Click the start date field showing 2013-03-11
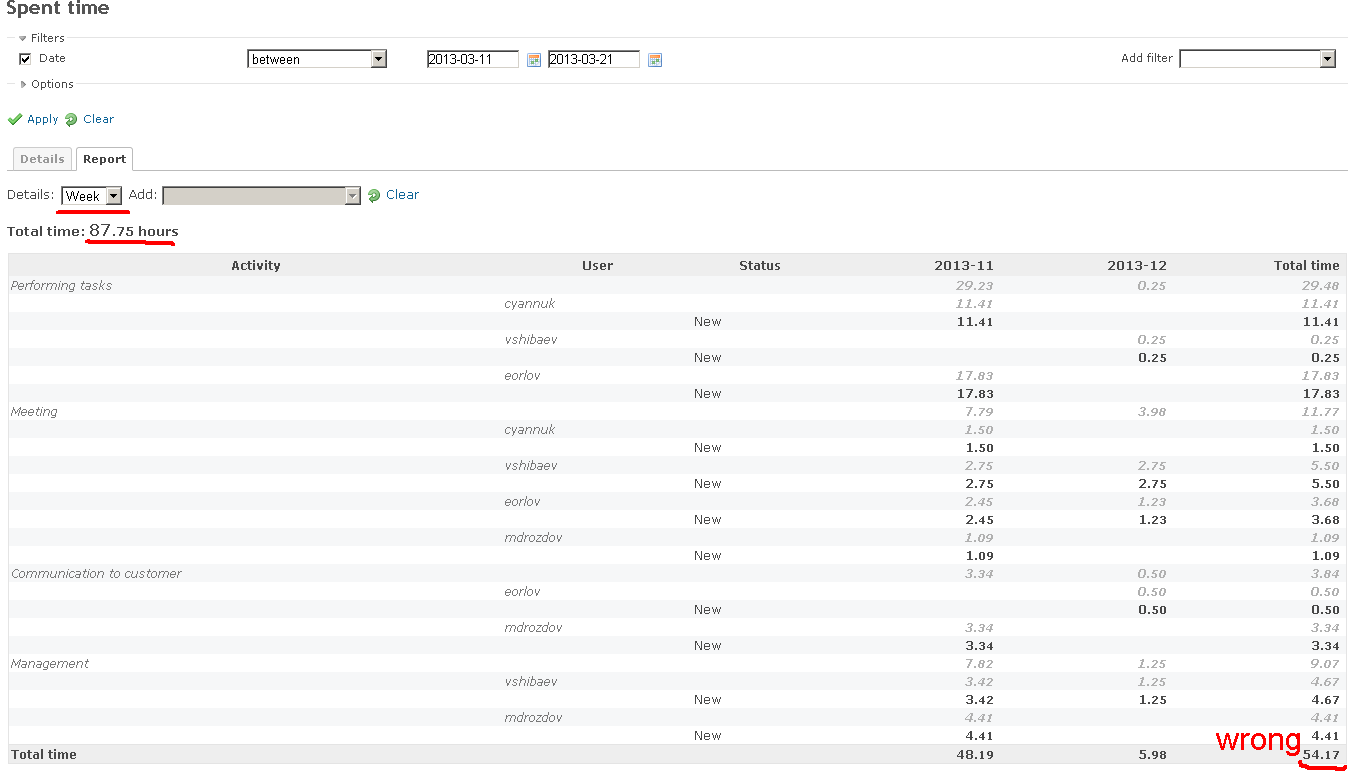 [472, 60]
